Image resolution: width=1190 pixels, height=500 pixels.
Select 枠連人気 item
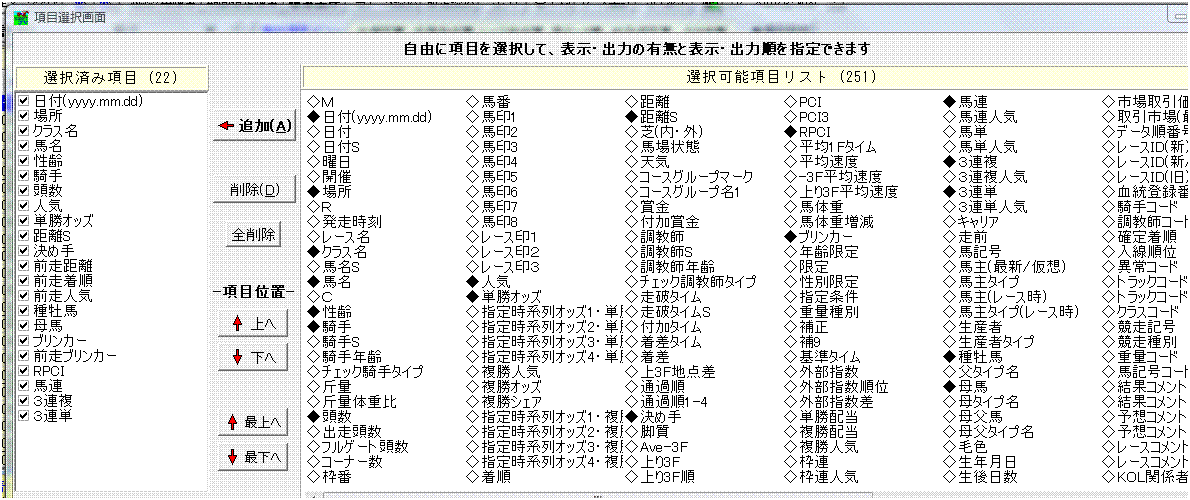(821, 477)
